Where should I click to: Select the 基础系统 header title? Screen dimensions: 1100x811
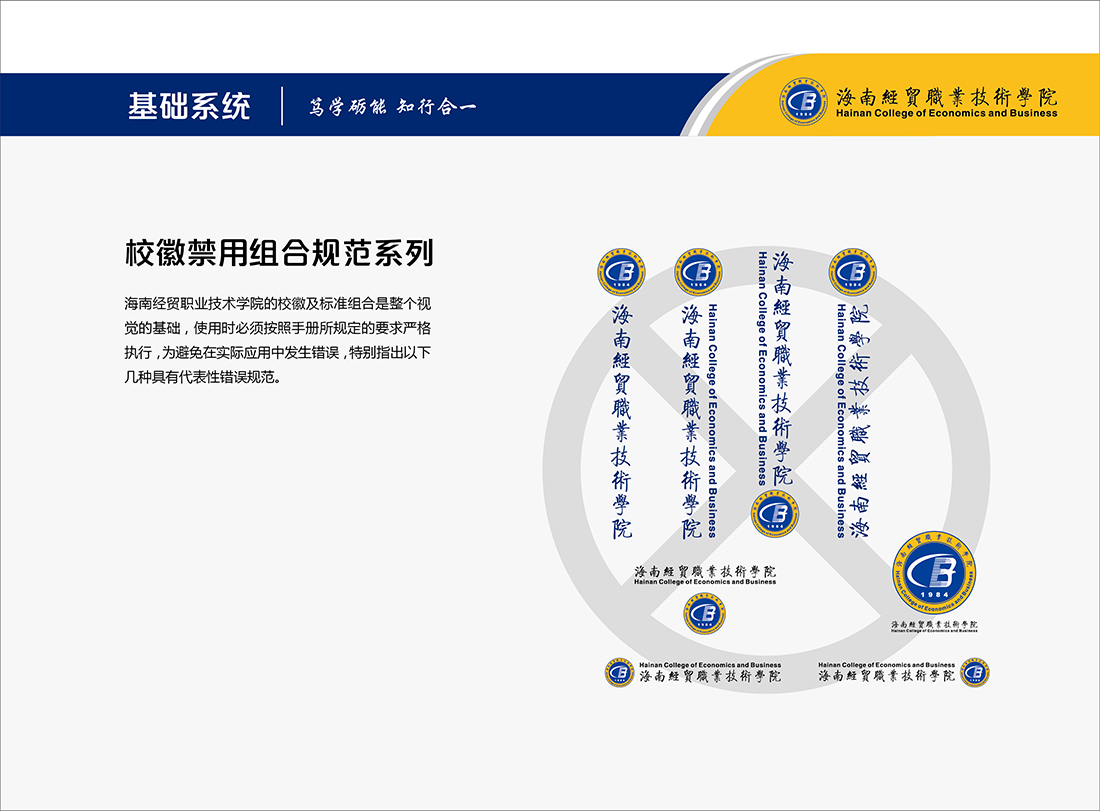189,106
